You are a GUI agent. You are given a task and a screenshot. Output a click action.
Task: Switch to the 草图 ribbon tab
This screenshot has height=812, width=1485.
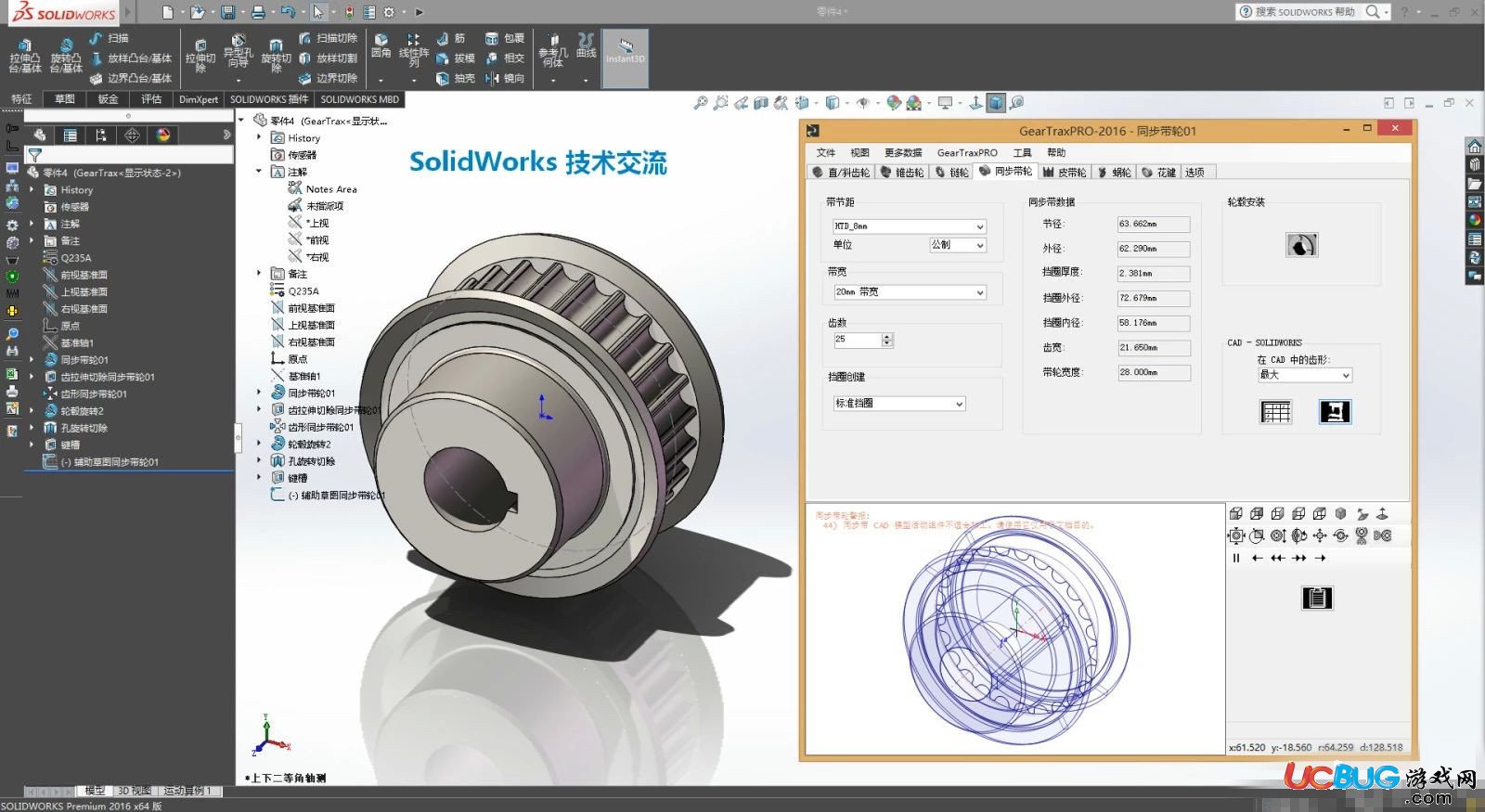[64, 99]
